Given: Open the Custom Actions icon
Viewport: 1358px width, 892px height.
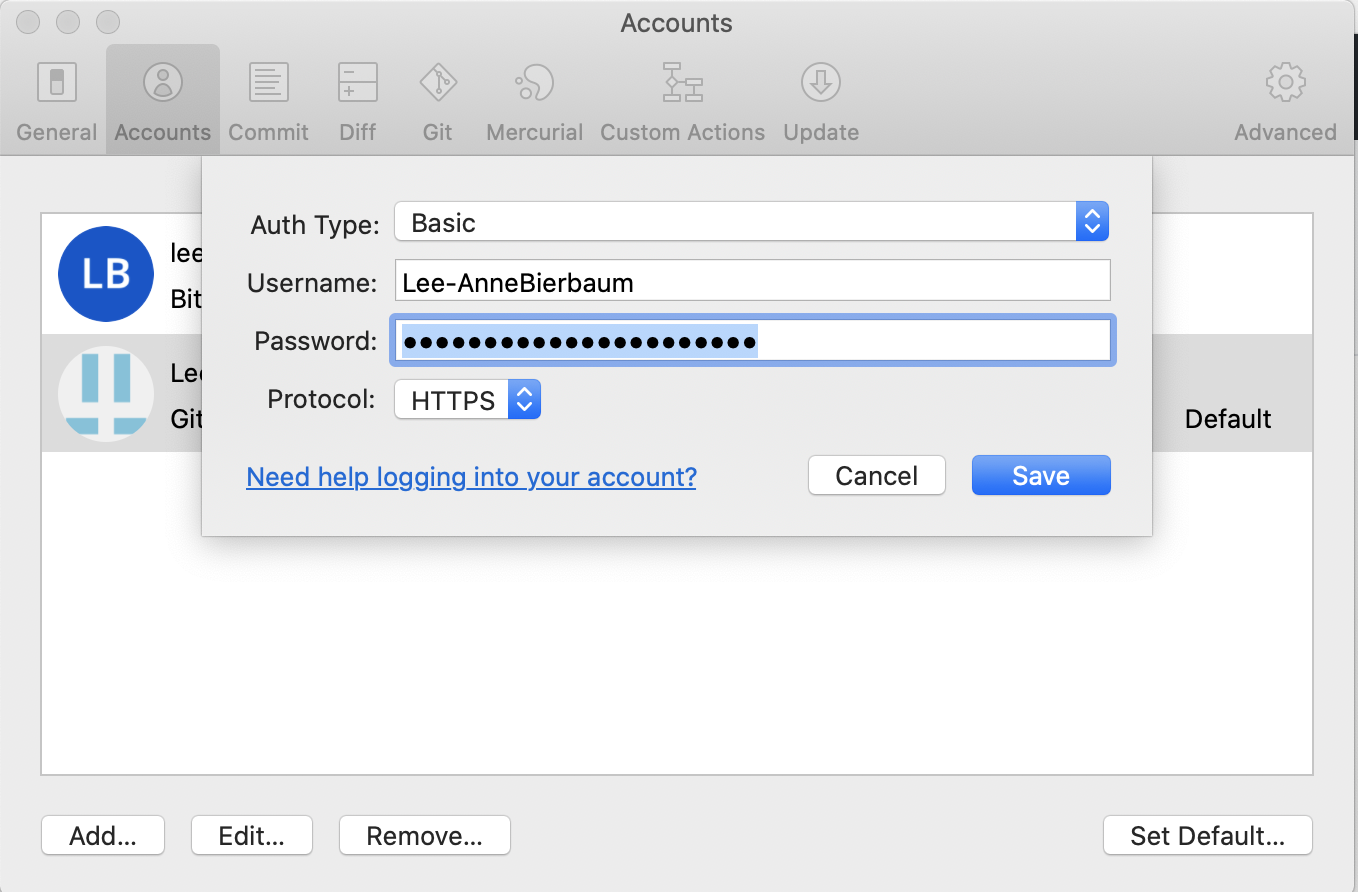Looking at the screenshot, I should (683, 82).
